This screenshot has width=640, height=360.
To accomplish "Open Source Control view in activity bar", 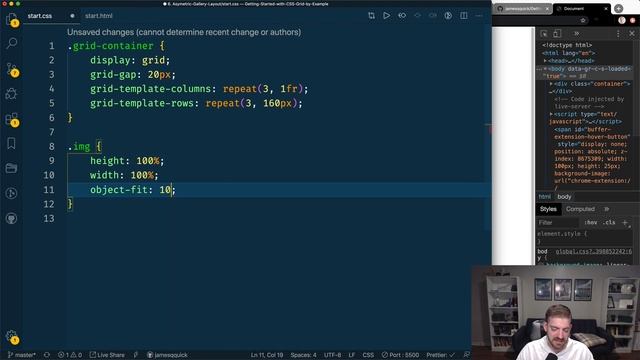I will (11, 69).
